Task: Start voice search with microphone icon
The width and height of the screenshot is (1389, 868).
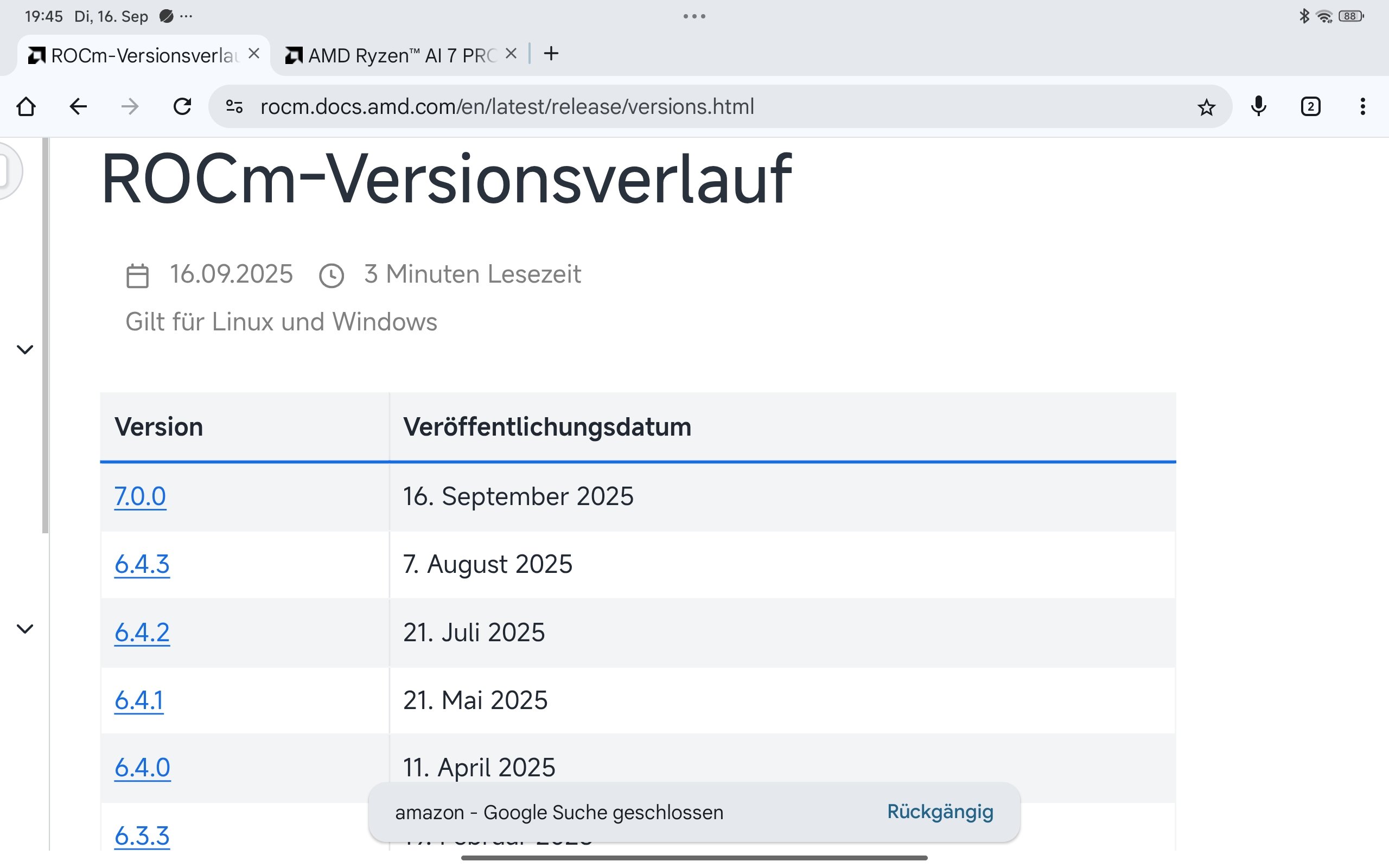Action: [1258, 107]
